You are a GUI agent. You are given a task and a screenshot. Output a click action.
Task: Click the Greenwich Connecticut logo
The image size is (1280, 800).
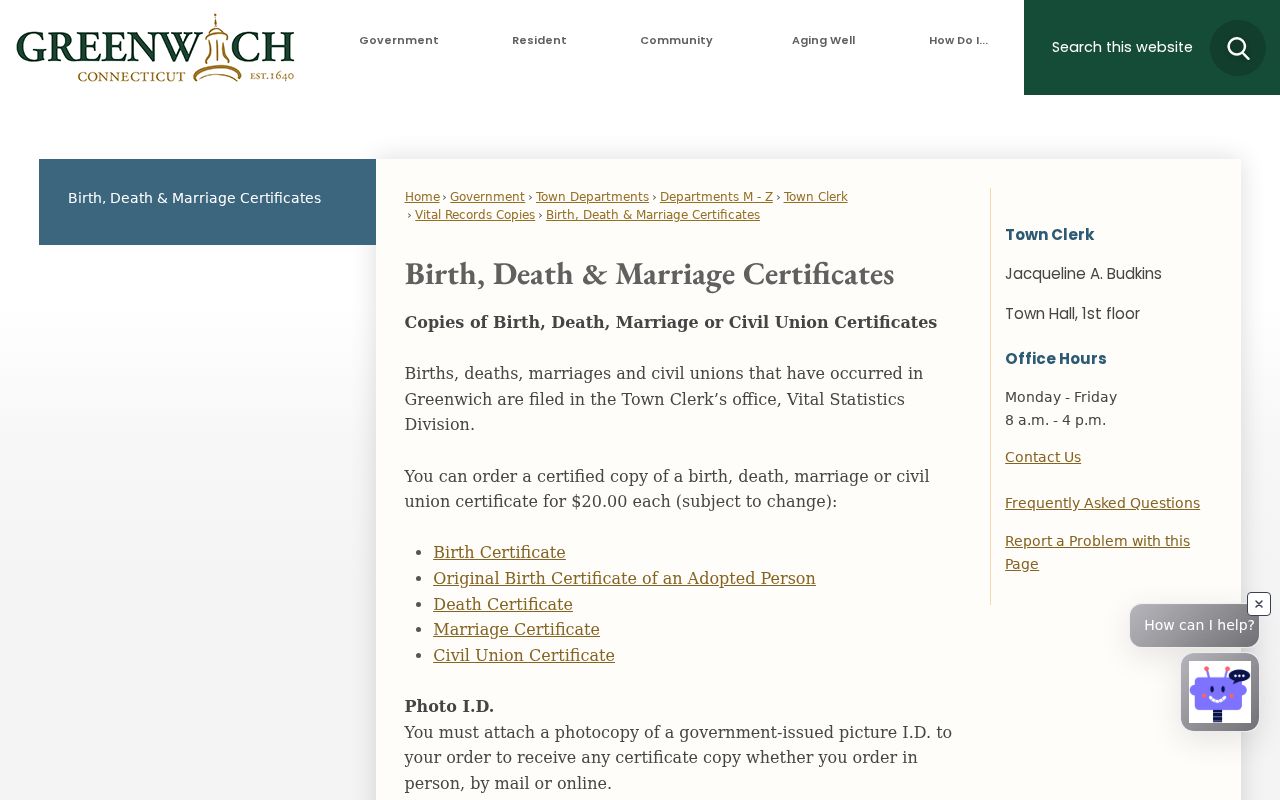pyautogui.click(x=155, y=48)
